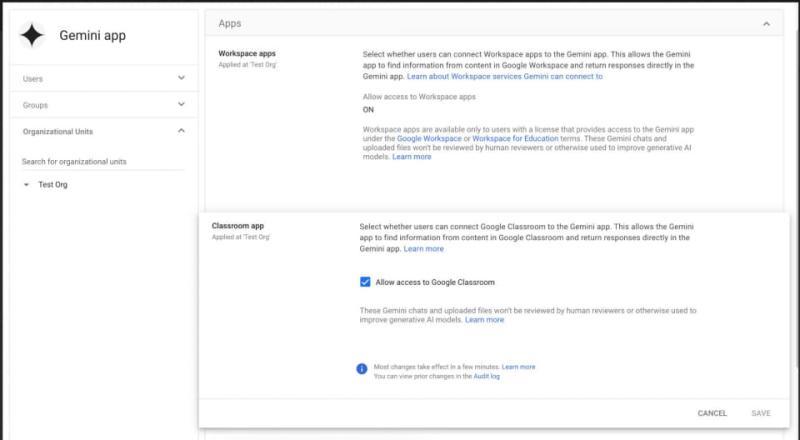Select the Test Org organizational unit

[x=53, y=185]
